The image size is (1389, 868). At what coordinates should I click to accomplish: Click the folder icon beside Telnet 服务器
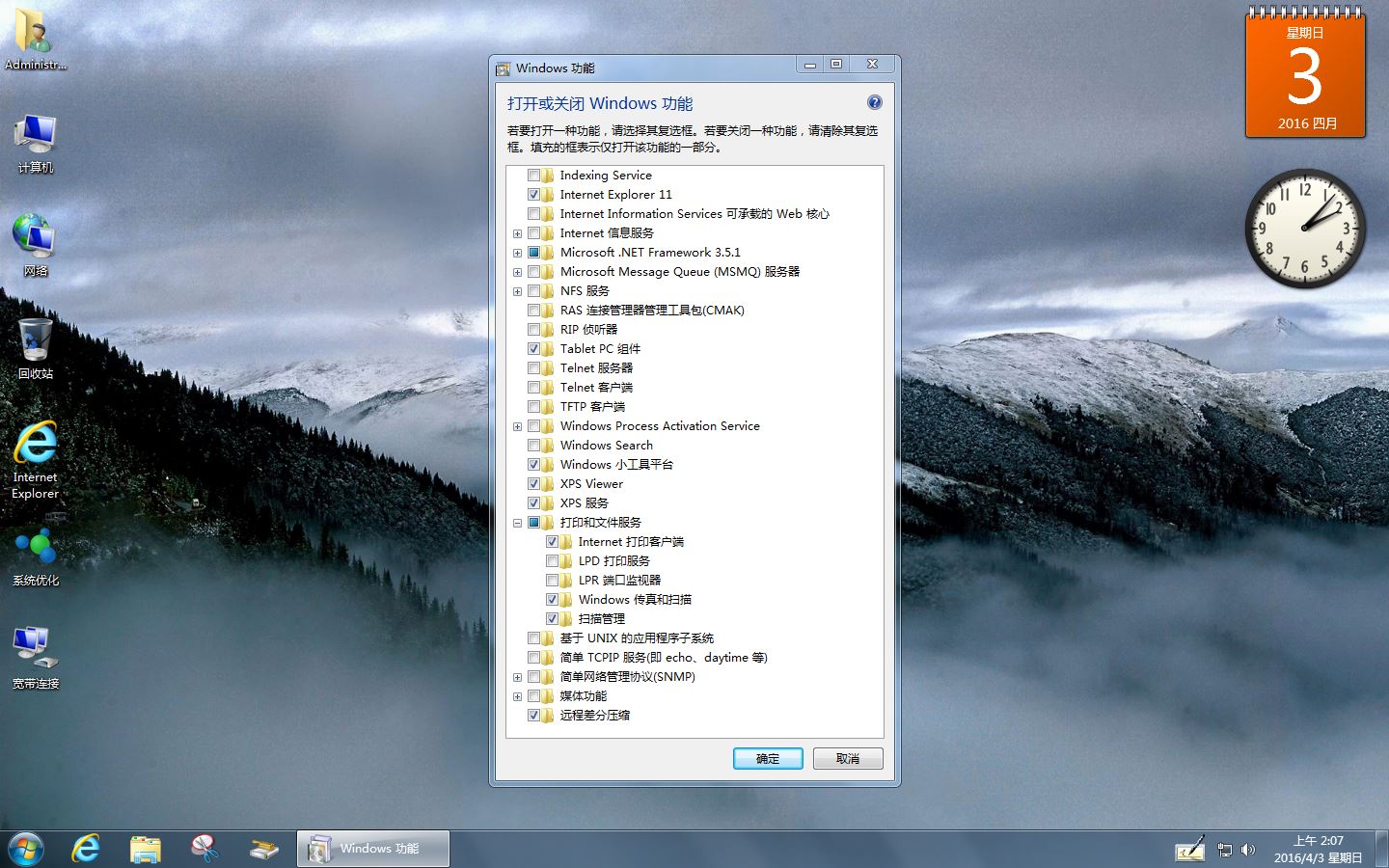tap(548, 367)
